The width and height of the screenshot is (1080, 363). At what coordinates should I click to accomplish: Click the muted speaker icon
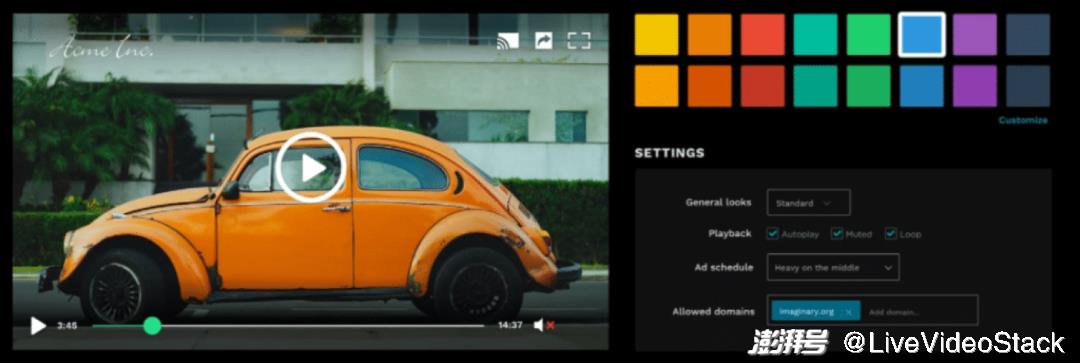tap(543, 325)
